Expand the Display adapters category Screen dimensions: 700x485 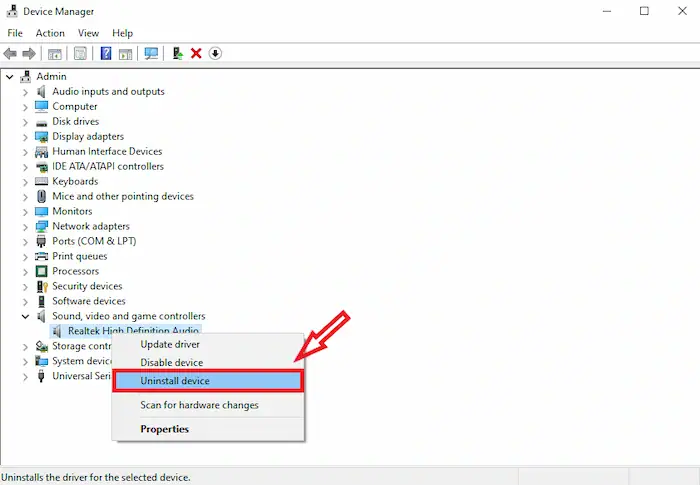click(26, 137)
